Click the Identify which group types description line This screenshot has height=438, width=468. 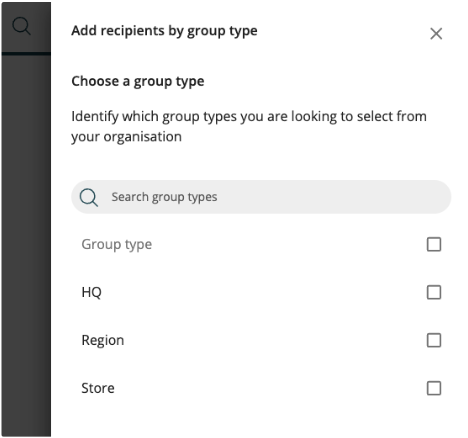pos(249,117)
